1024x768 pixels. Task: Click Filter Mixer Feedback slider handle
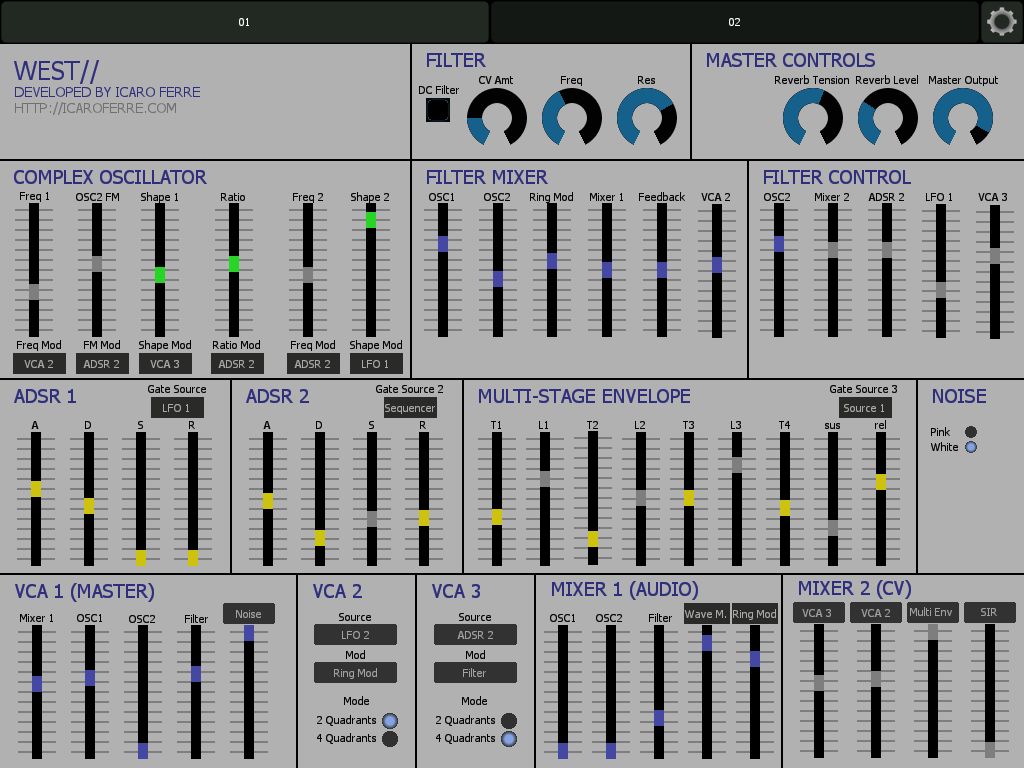tap(662, 270)
